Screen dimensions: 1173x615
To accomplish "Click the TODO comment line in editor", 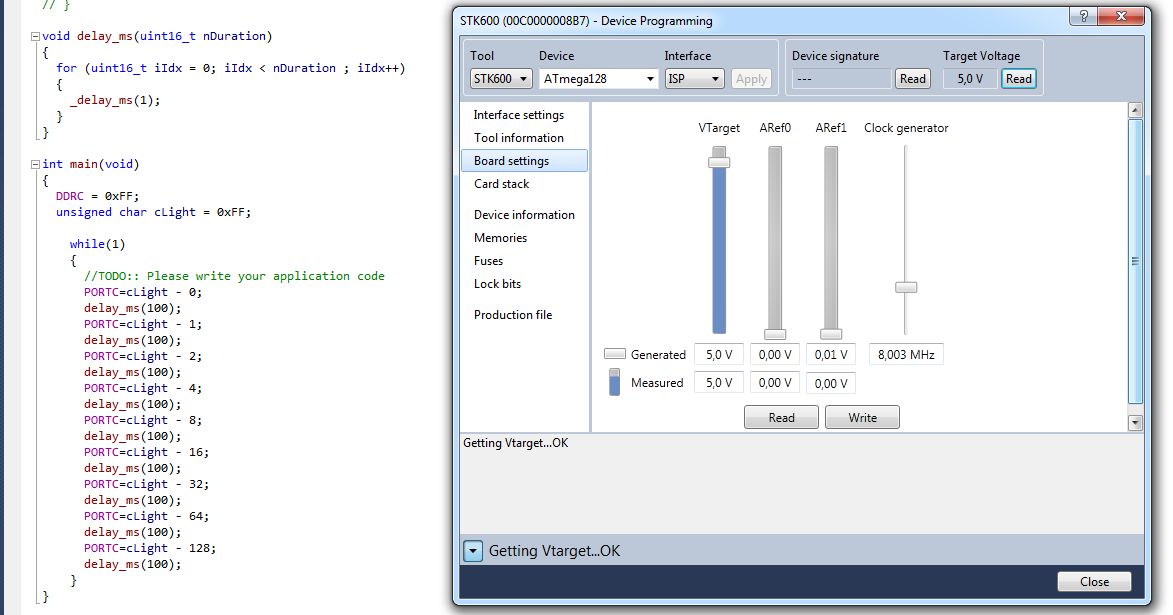I will 234,276.
